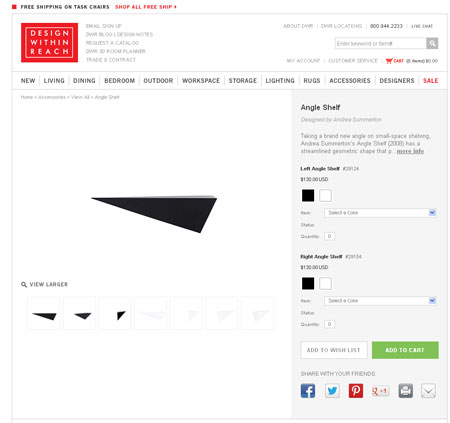Viewport: 450px width, 423px height.
Task: Tweet this product via Twitter icon
Action: 332,391
